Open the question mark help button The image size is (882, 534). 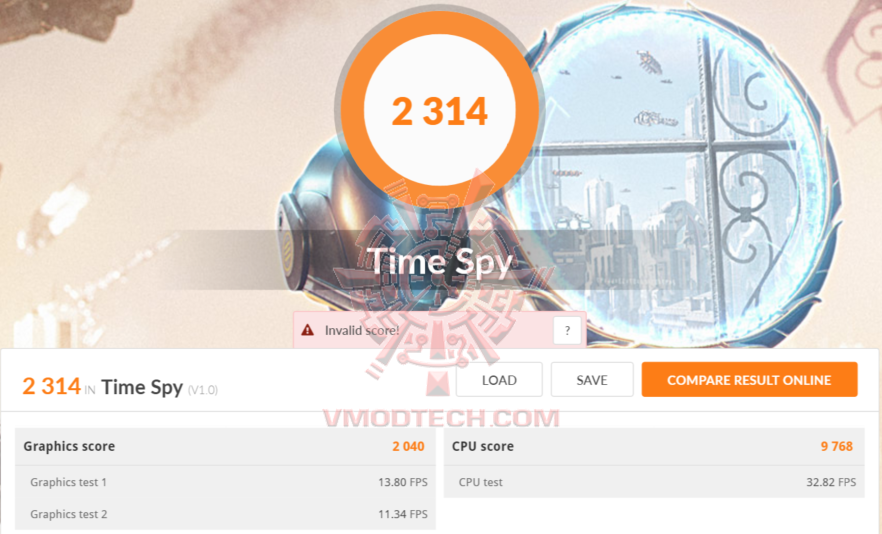point(567,330)
